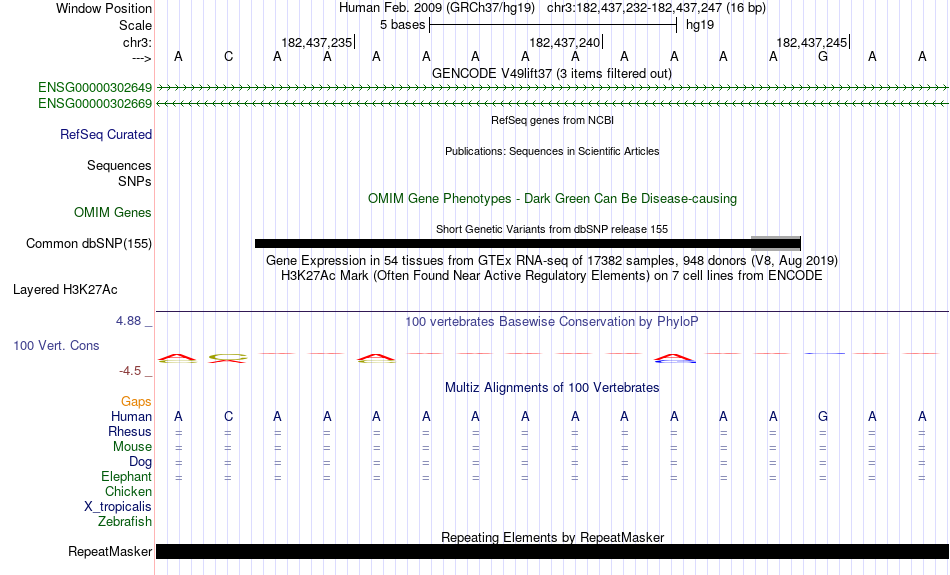950x575 pixels.
Task: Click the H3K27Ac Mark ENCODE track title
Action: click(552, 276)
